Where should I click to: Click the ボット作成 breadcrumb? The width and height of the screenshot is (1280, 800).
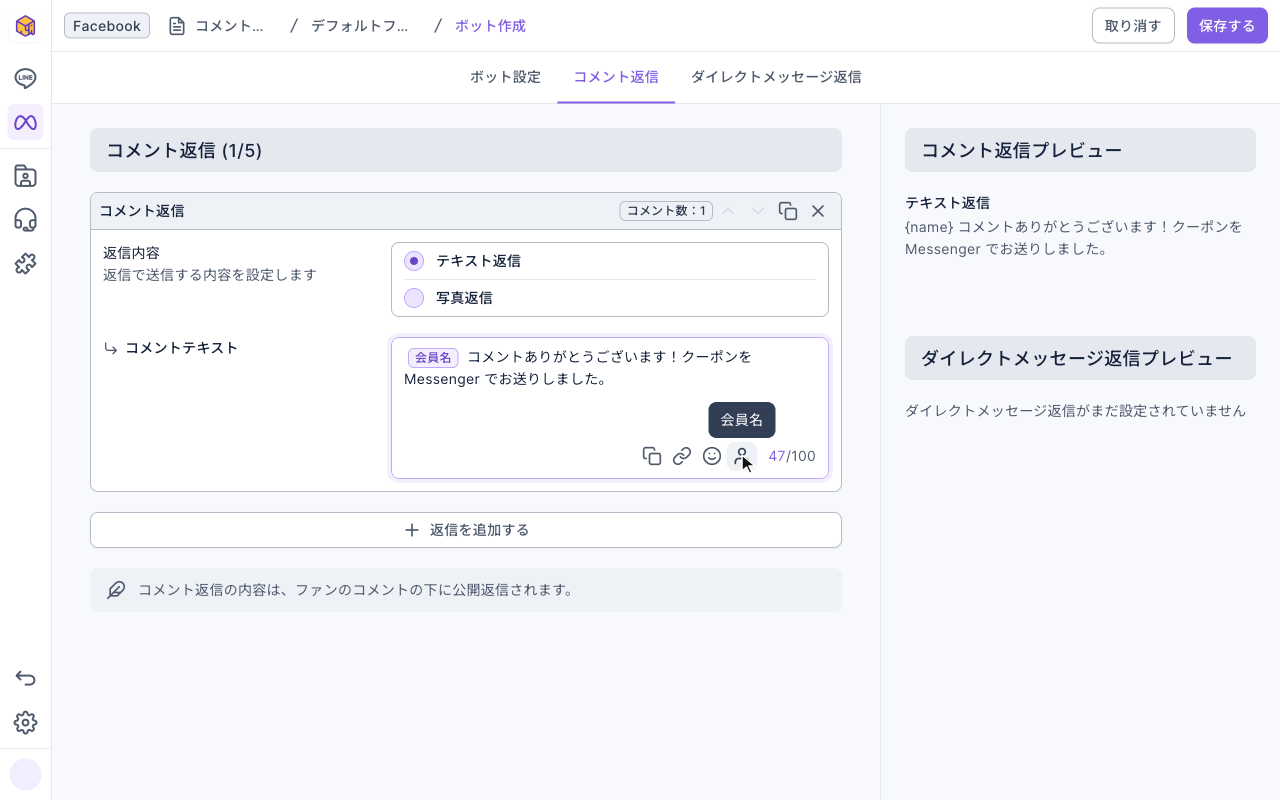(x=490, y=26)
